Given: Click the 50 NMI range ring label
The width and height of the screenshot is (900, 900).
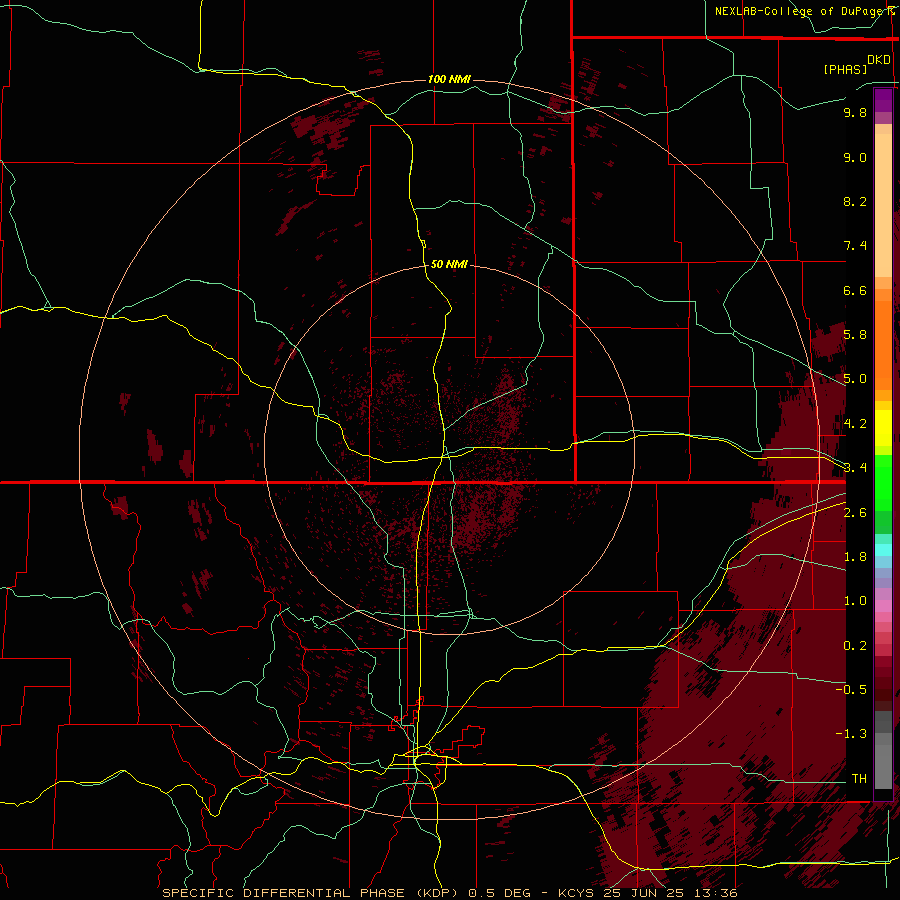Looking at the screenshot, I should (449, 265).
